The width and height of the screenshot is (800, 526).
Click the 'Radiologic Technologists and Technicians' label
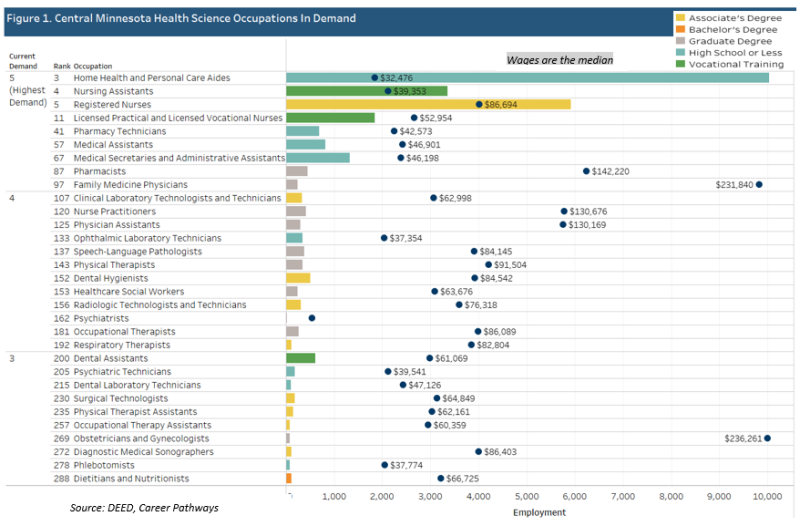tap(160, 305)
